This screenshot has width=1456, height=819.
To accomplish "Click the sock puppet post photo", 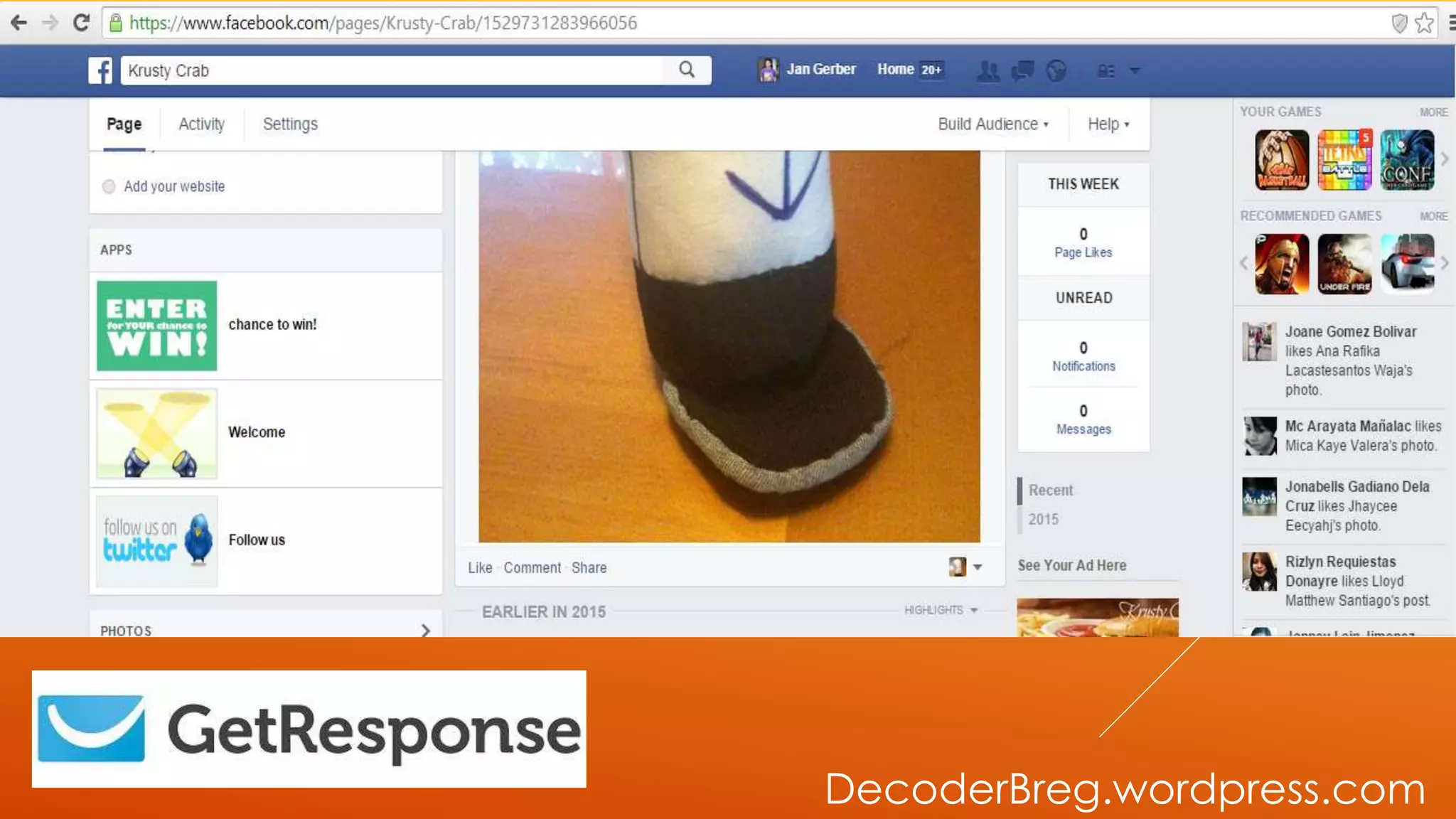I will click(x=729, y=346).
